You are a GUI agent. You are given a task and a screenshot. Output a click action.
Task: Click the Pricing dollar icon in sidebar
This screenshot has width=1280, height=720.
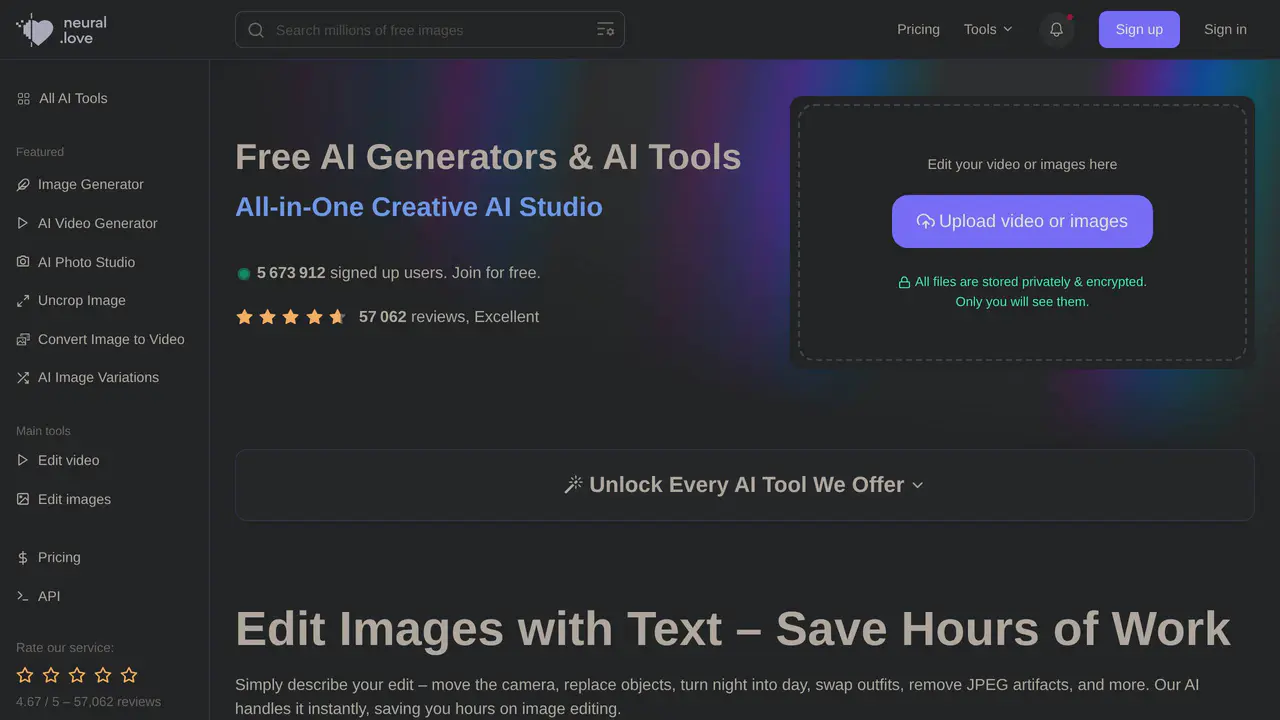pyautogui.click(x=23, y=557)
